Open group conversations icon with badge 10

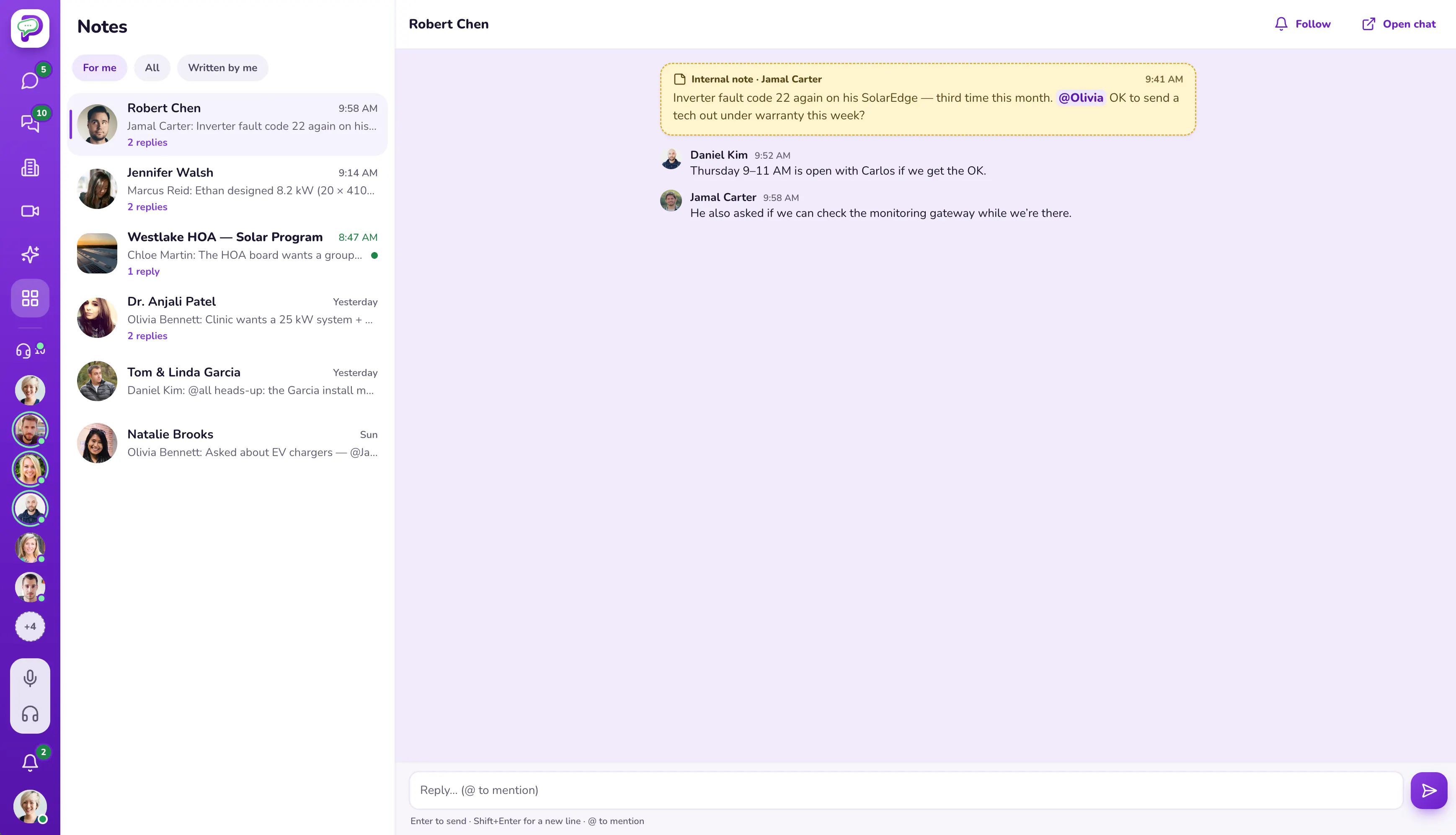tap(30, 123)
